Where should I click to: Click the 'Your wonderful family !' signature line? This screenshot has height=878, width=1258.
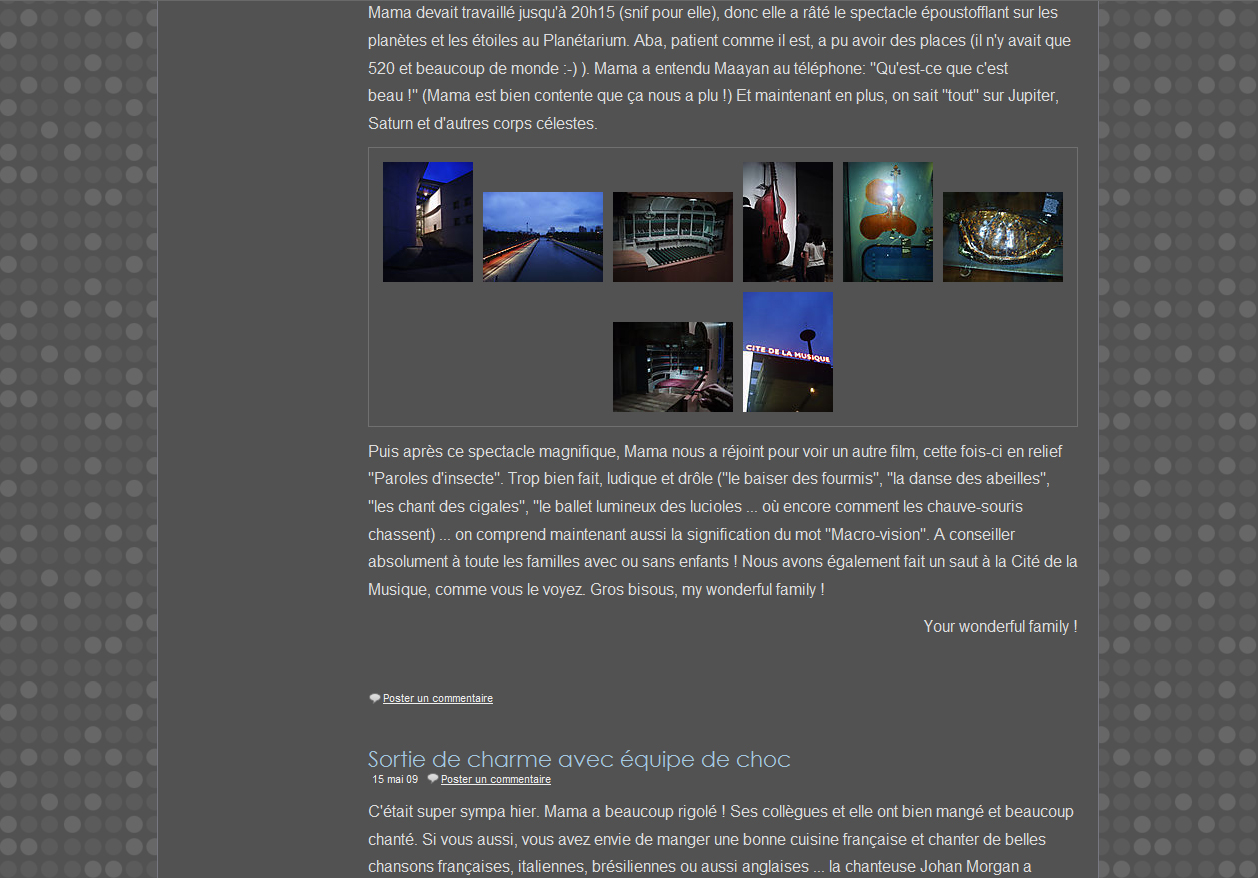pyautogui.click(x=1000, y=627)
